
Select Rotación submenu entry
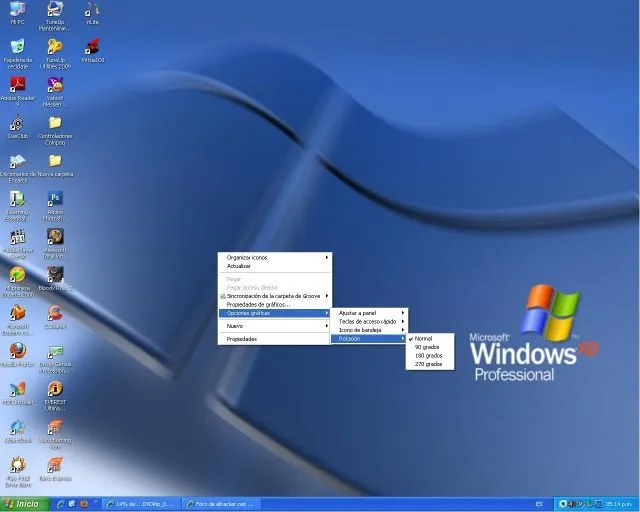click(x=369, y=338)
